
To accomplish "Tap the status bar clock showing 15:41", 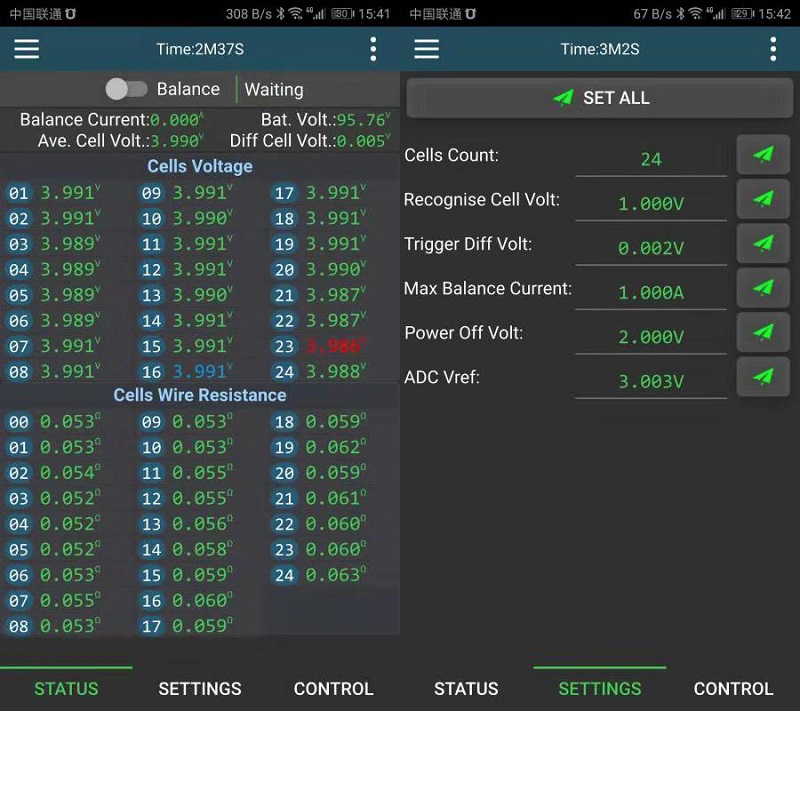I will 374,14.
